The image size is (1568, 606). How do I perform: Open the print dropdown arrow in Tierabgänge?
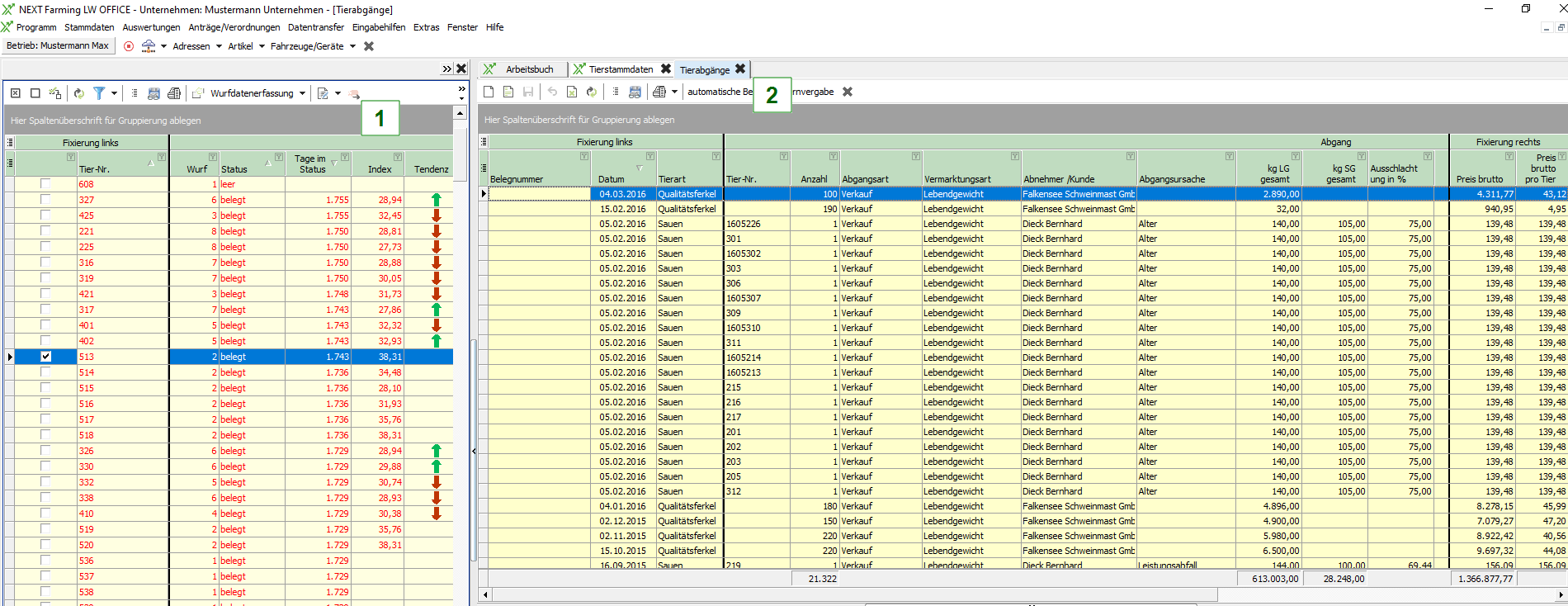[674, 92]
